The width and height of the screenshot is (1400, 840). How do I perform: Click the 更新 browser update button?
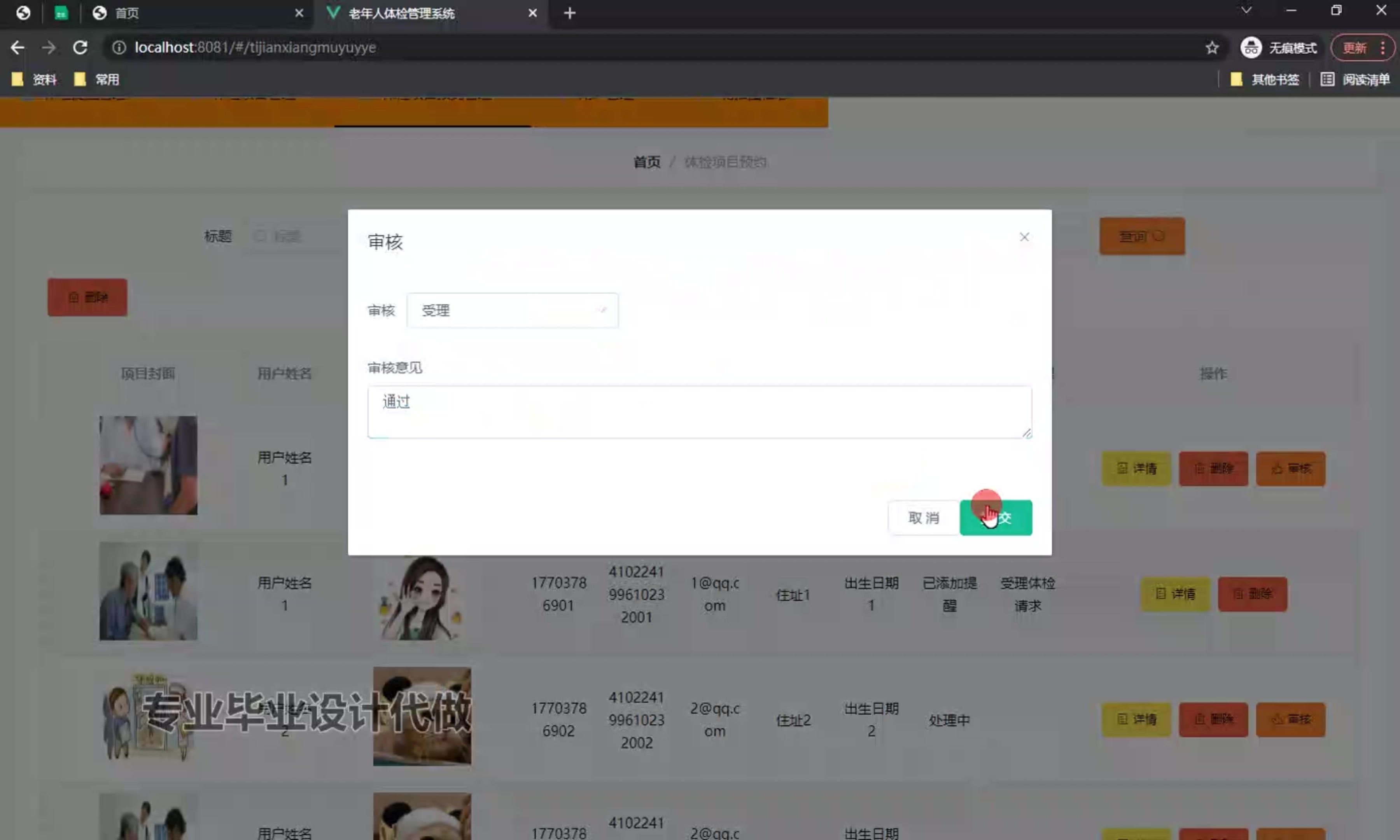[1354, 47]
